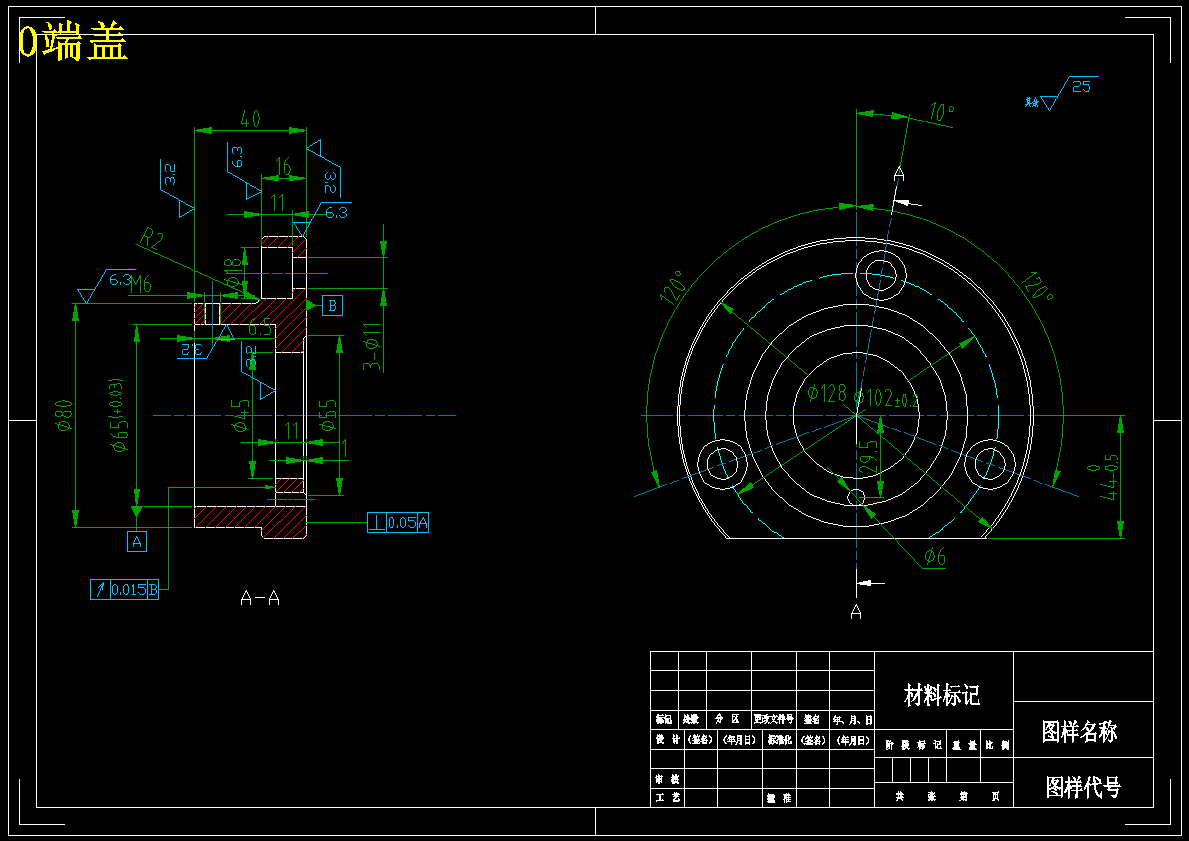Click the 审核 row label
Viewport: 1189px width, 841px height.
(667, 779)
